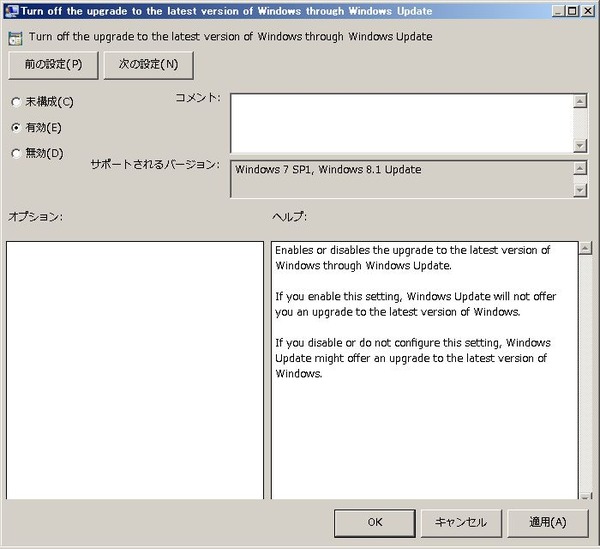Screen dimensions: 600x549
Task: Click comment box scroll up arrow
Action: (580, 101)
